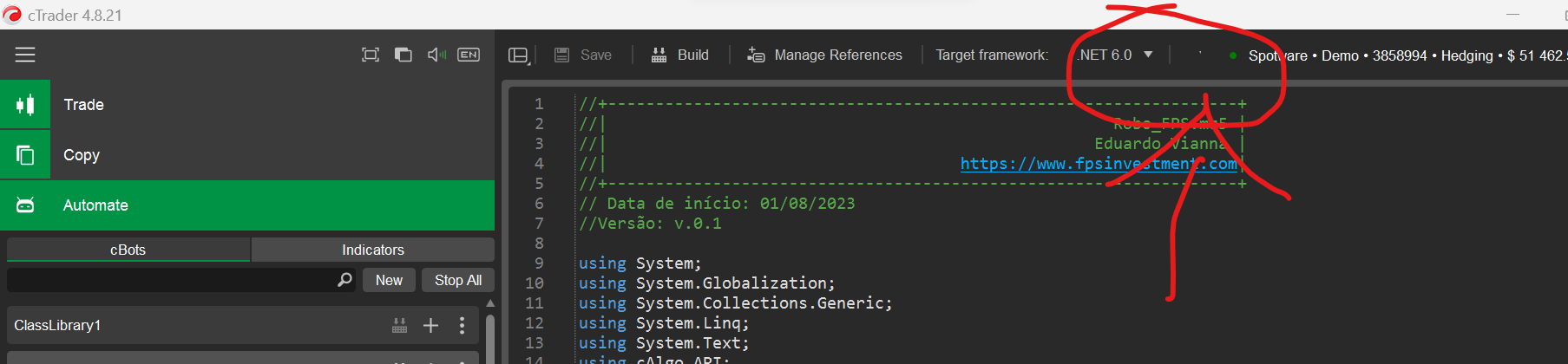Open the hamburger main menu
The height and width of the screenshot is (364, 1568).
[x=25, y=55]
